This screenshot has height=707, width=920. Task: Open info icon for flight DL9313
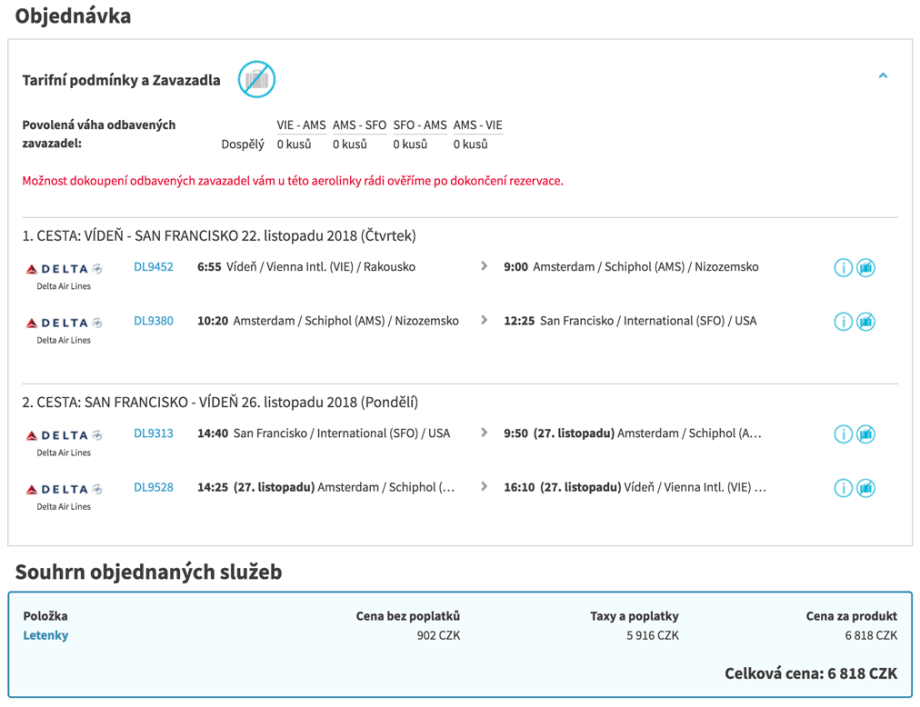tap(843, 434)
